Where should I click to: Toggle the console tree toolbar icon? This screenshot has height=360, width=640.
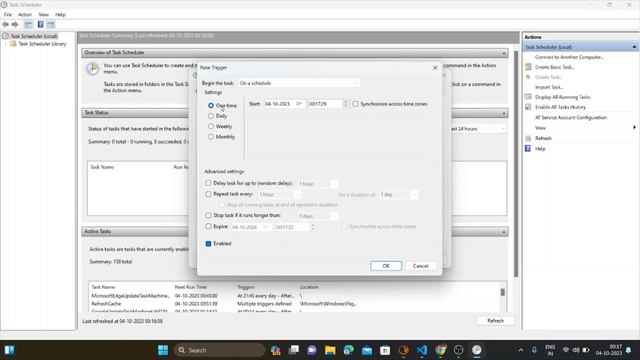pos(28,24)
